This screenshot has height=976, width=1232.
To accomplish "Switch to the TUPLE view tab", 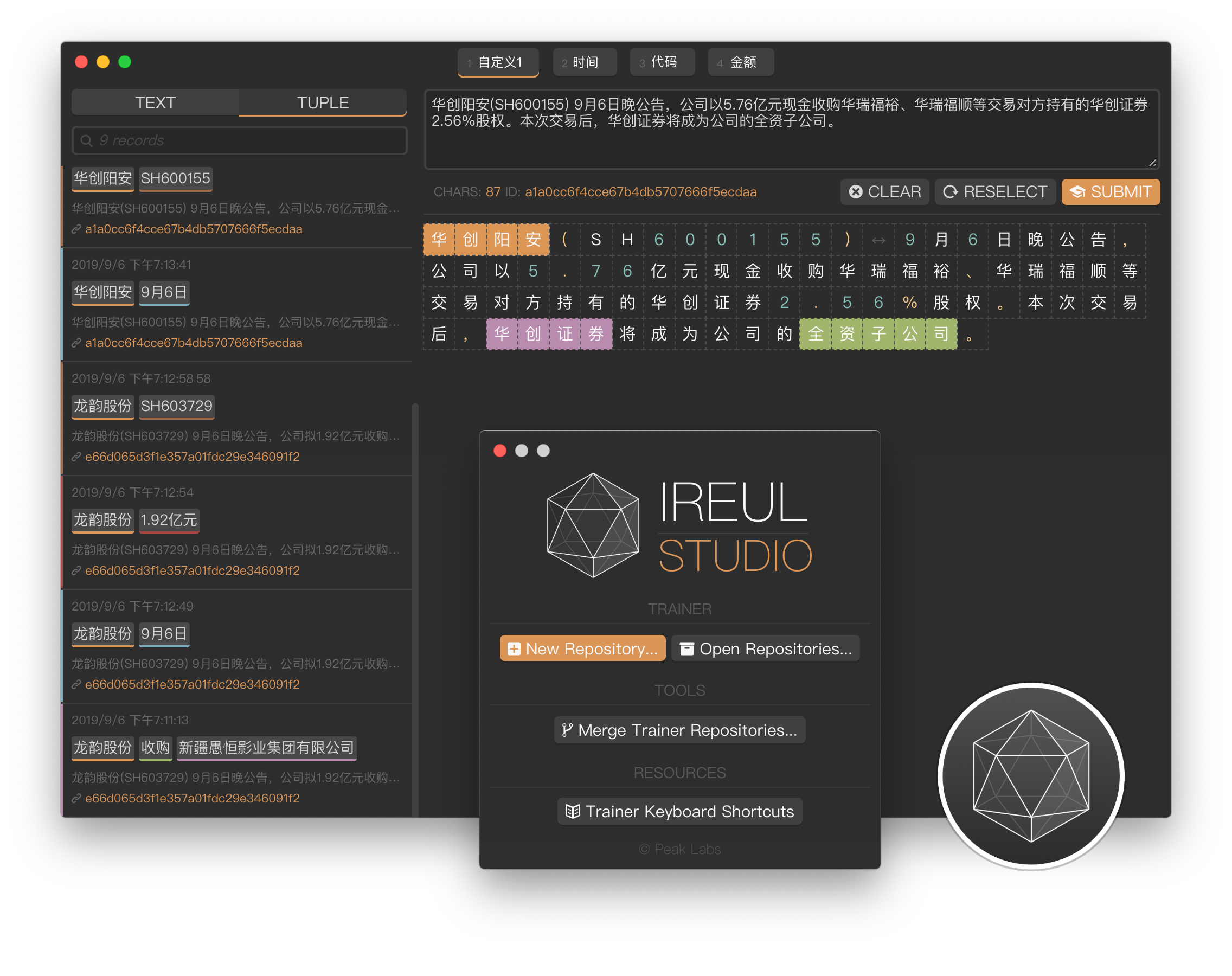I will (322, 102).
